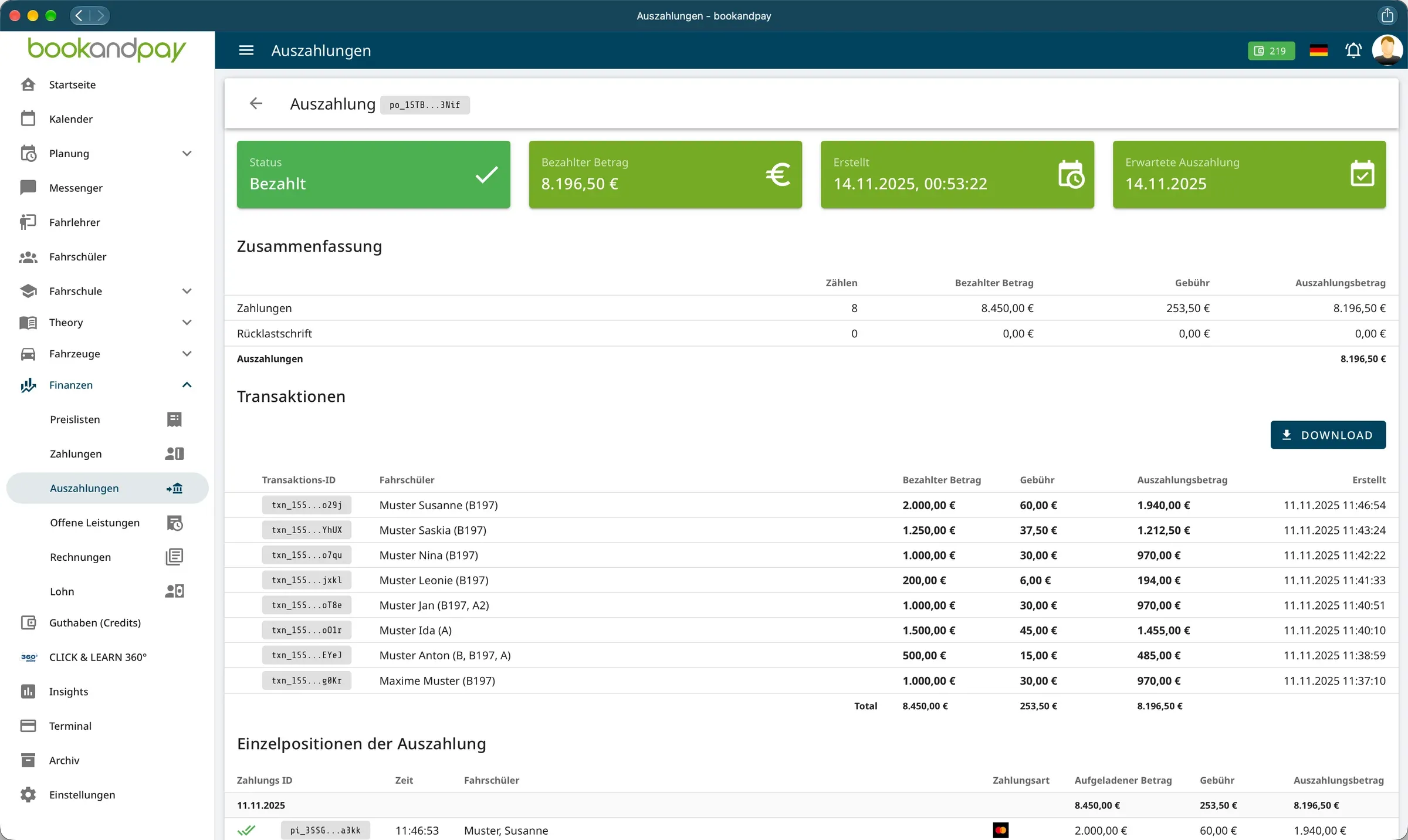
Task: Open the hamburger menu in header
Action: [x=246, y=50]
